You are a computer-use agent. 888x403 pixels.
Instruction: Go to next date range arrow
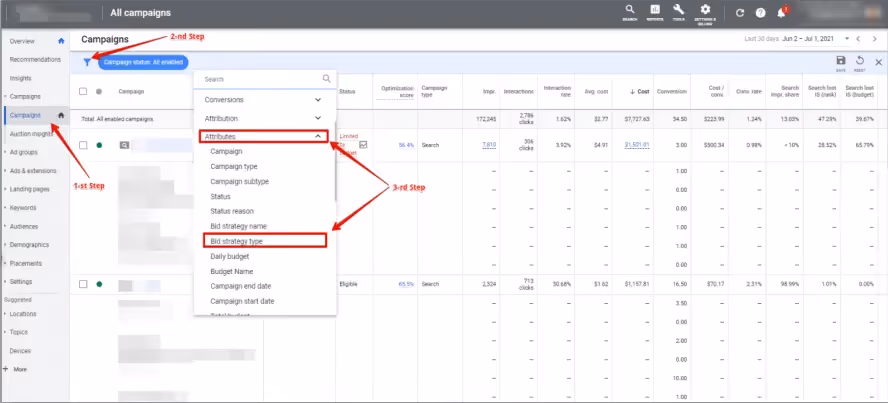874,39
